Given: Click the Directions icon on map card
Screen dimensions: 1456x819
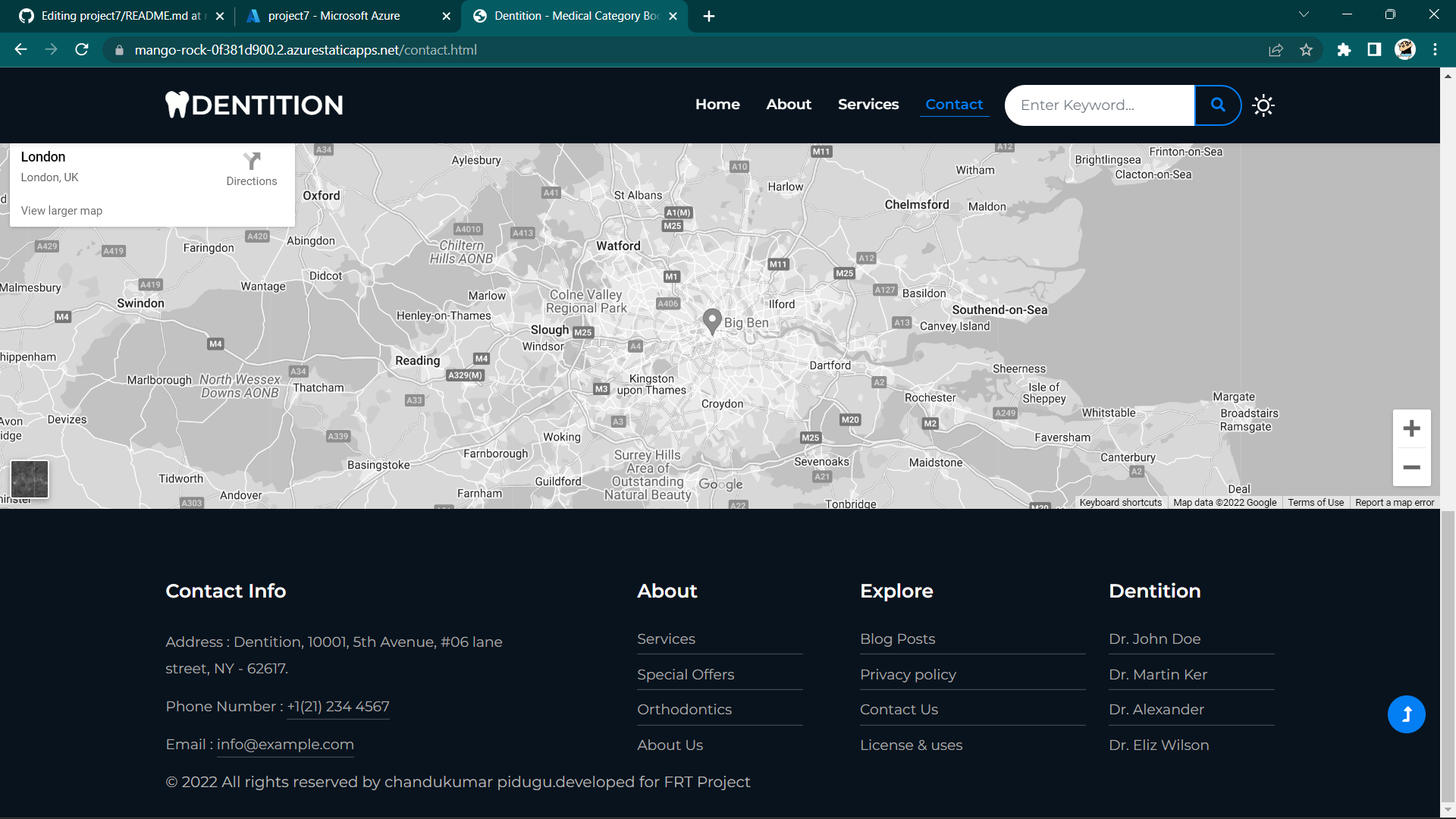Looking at the screenshot, I should pyautogui.click(x=252, y=161).
